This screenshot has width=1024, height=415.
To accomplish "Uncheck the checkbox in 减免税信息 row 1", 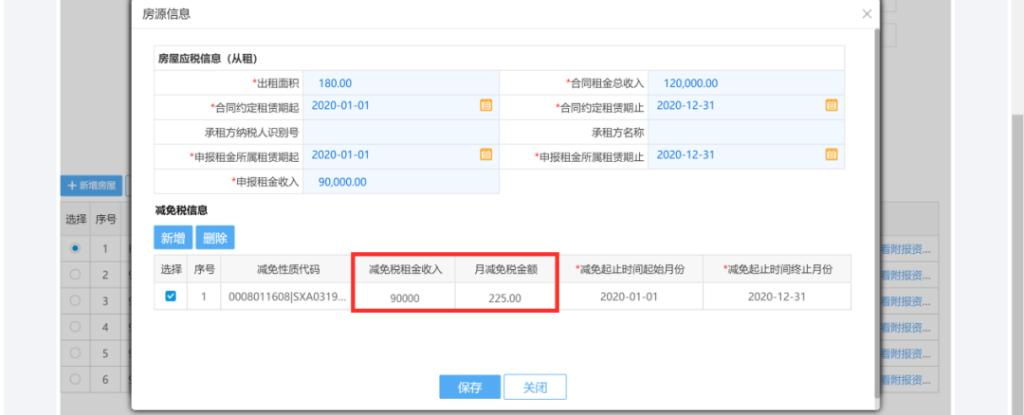I will [x=168, y=296].
